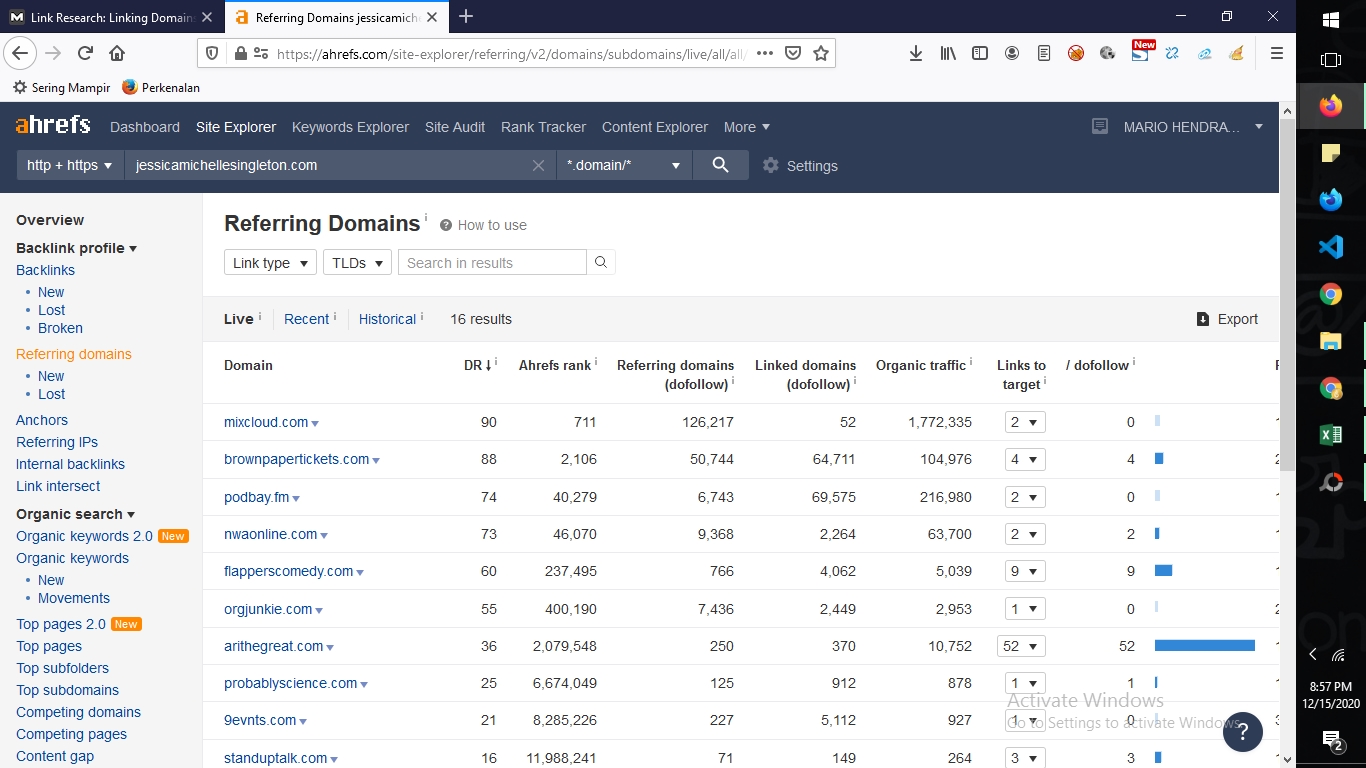Viewport: 1366px width, 768px height.
Task: Click the Pocket save icon in address bar
Action: 793,54
